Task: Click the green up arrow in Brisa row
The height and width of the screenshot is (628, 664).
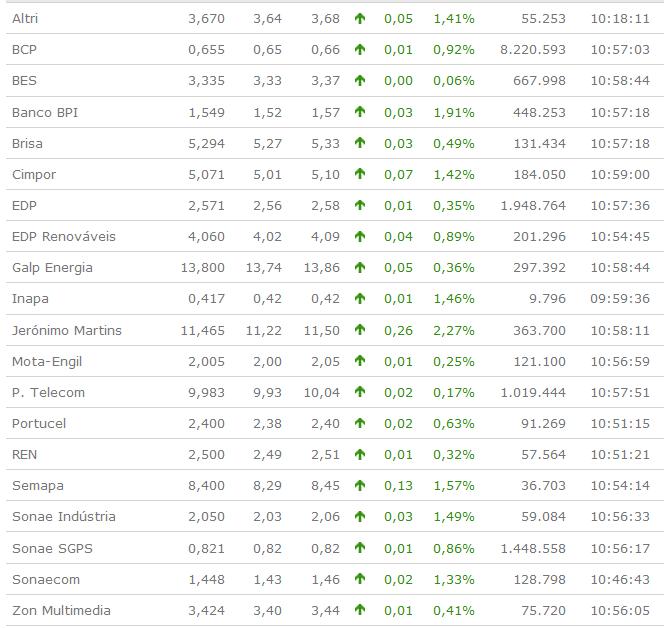Action: pos(360,143)
